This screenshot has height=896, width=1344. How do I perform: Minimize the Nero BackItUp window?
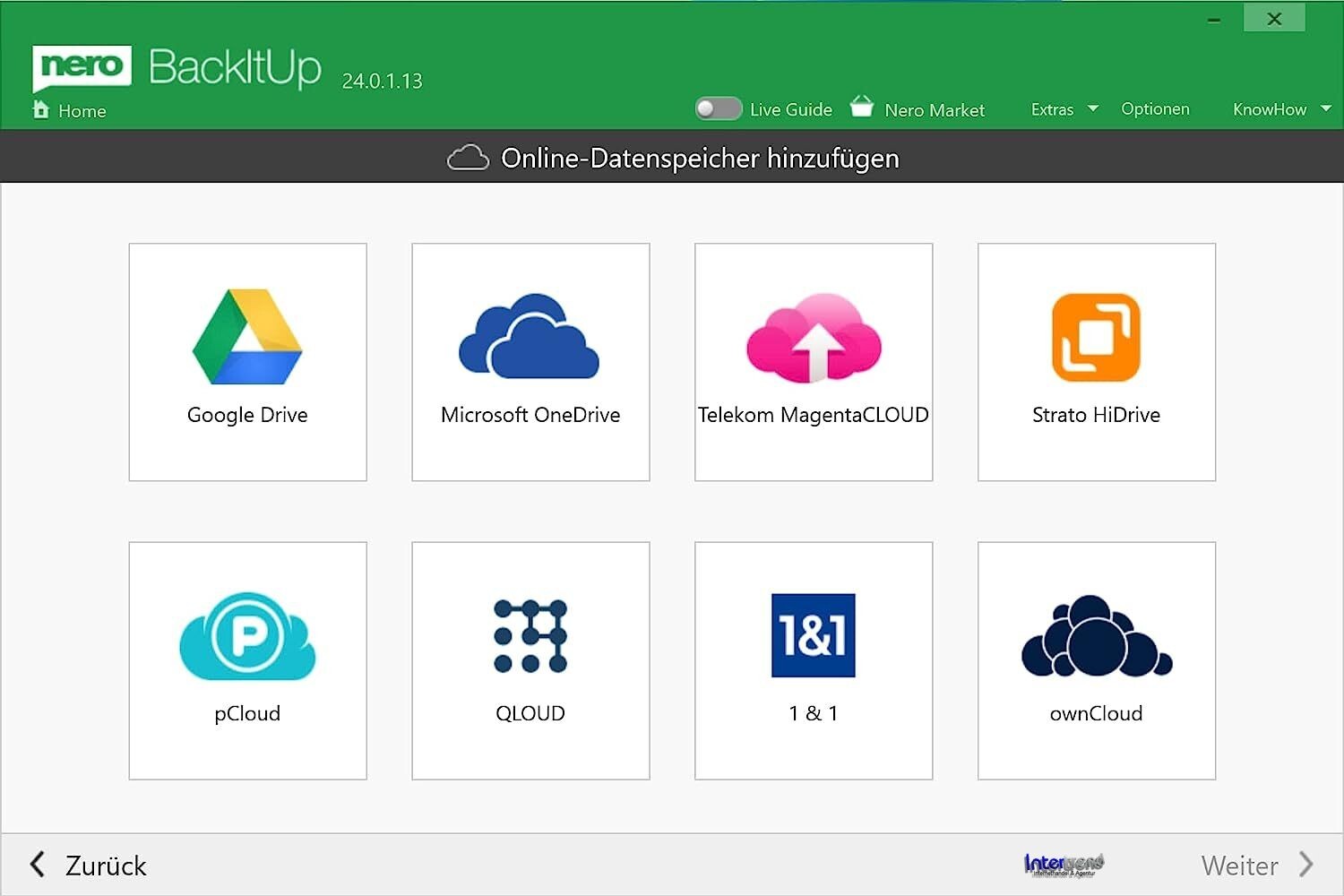[x=1214, y=20]
